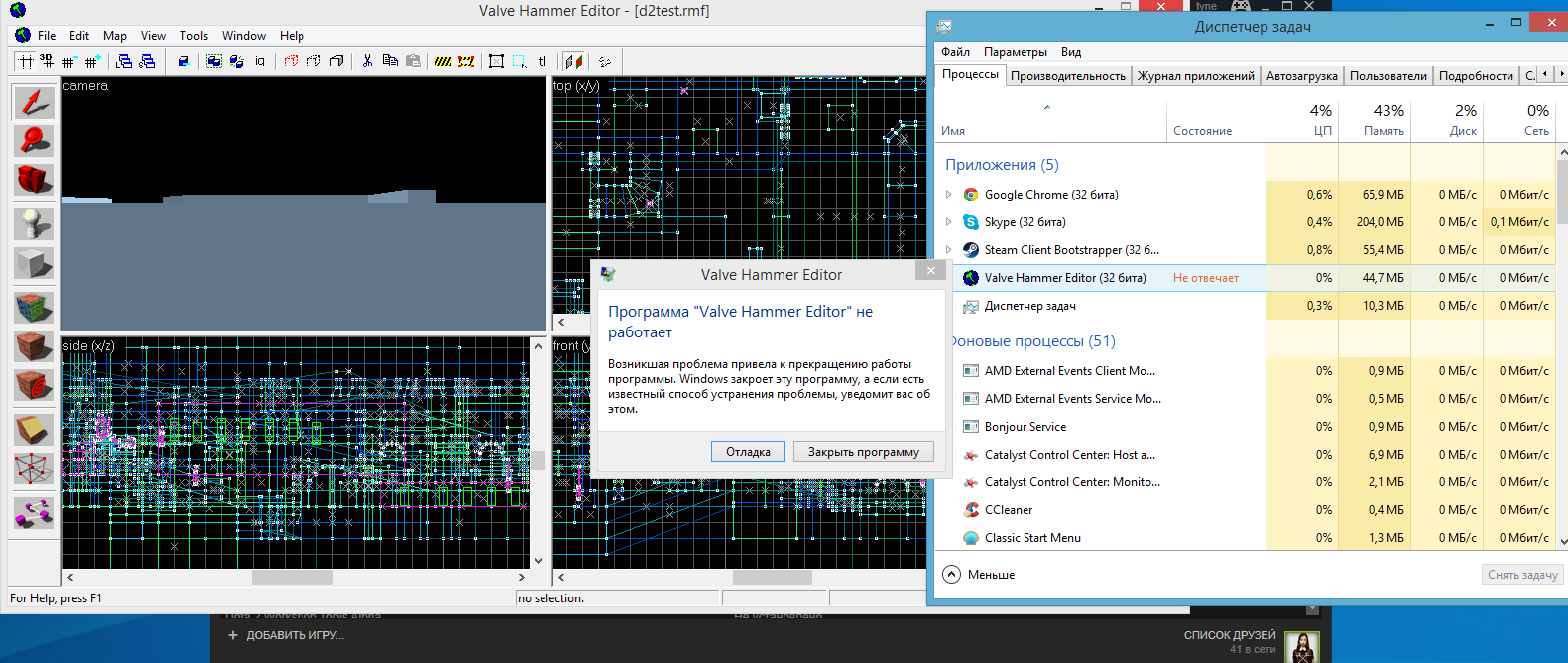Click Task Manager tab scroll right arrow
Viewport: 1568px width, 663px height.
[x=1561, y=74]
